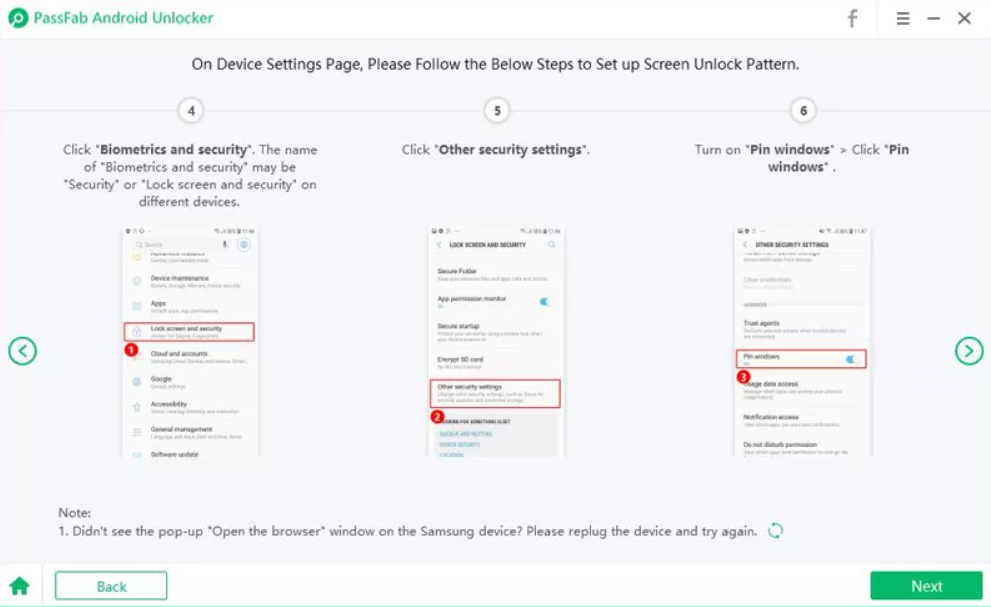Select step 4 circle indicator
Screen dimensions: 991x607
tap(191, 111)
